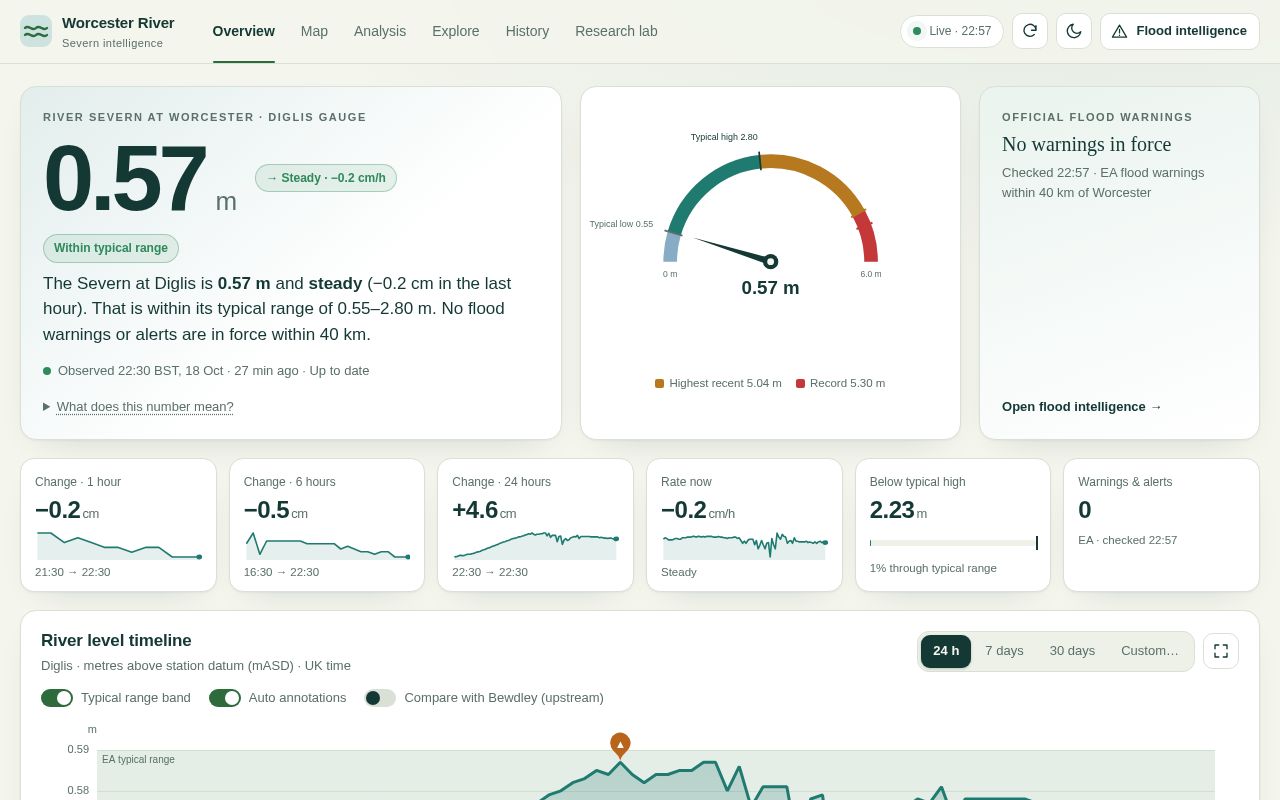1280x800 pixels.
Task: Click the Worcester River wave logo icon
Action: (x=36, y=31)
